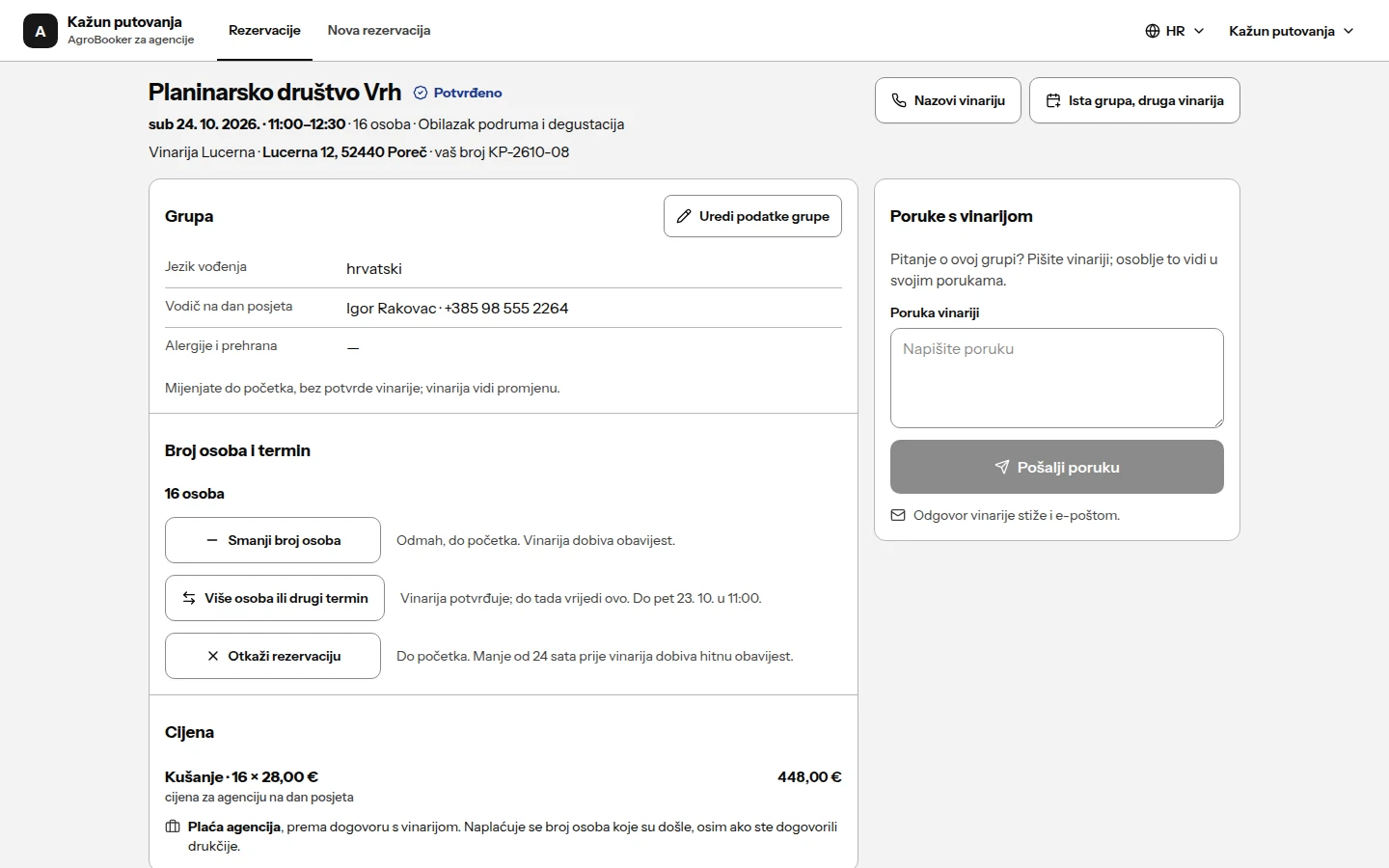Click the message textarea resize grip
The height and width of the screenshot is (868, 1389).
click(1218, 422)
